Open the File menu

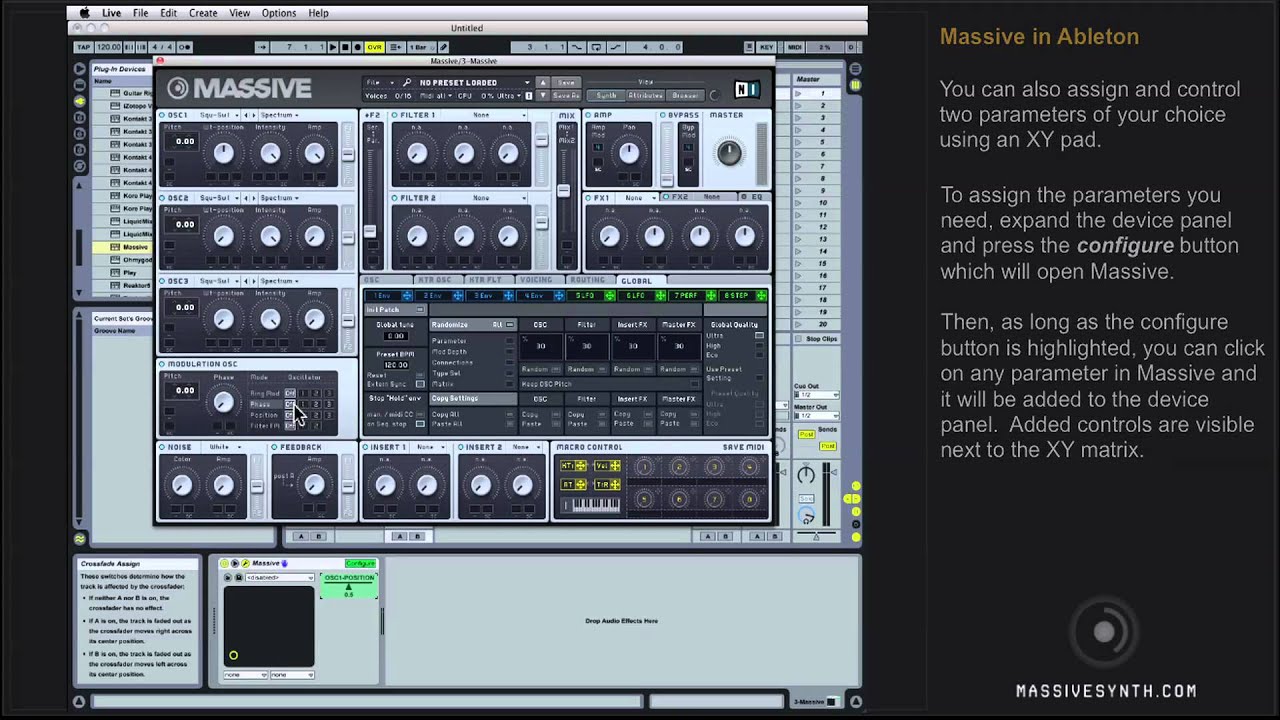click(x=140, y=13)
